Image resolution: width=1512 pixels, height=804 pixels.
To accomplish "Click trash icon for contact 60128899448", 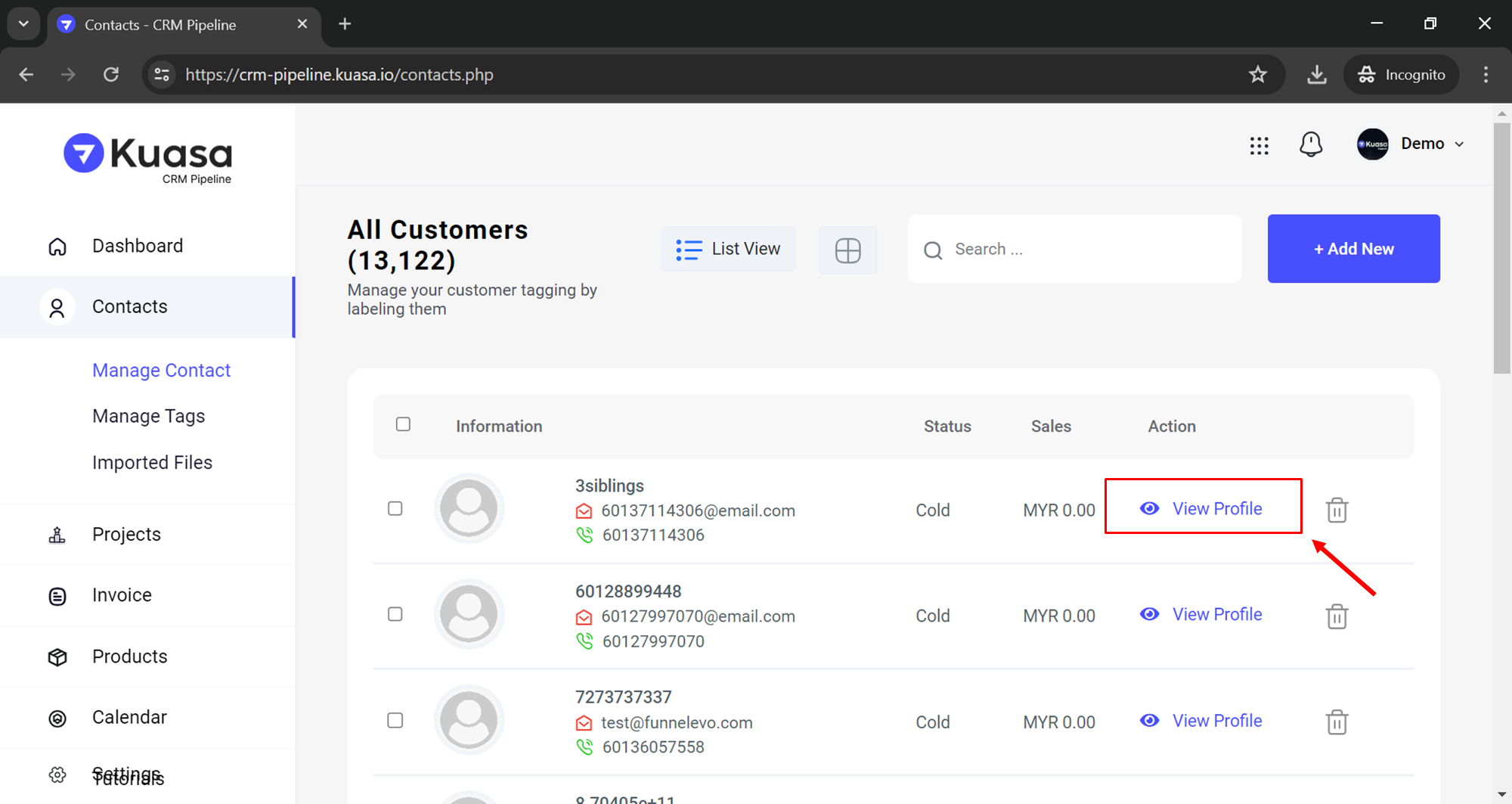I will (1336, 616).
